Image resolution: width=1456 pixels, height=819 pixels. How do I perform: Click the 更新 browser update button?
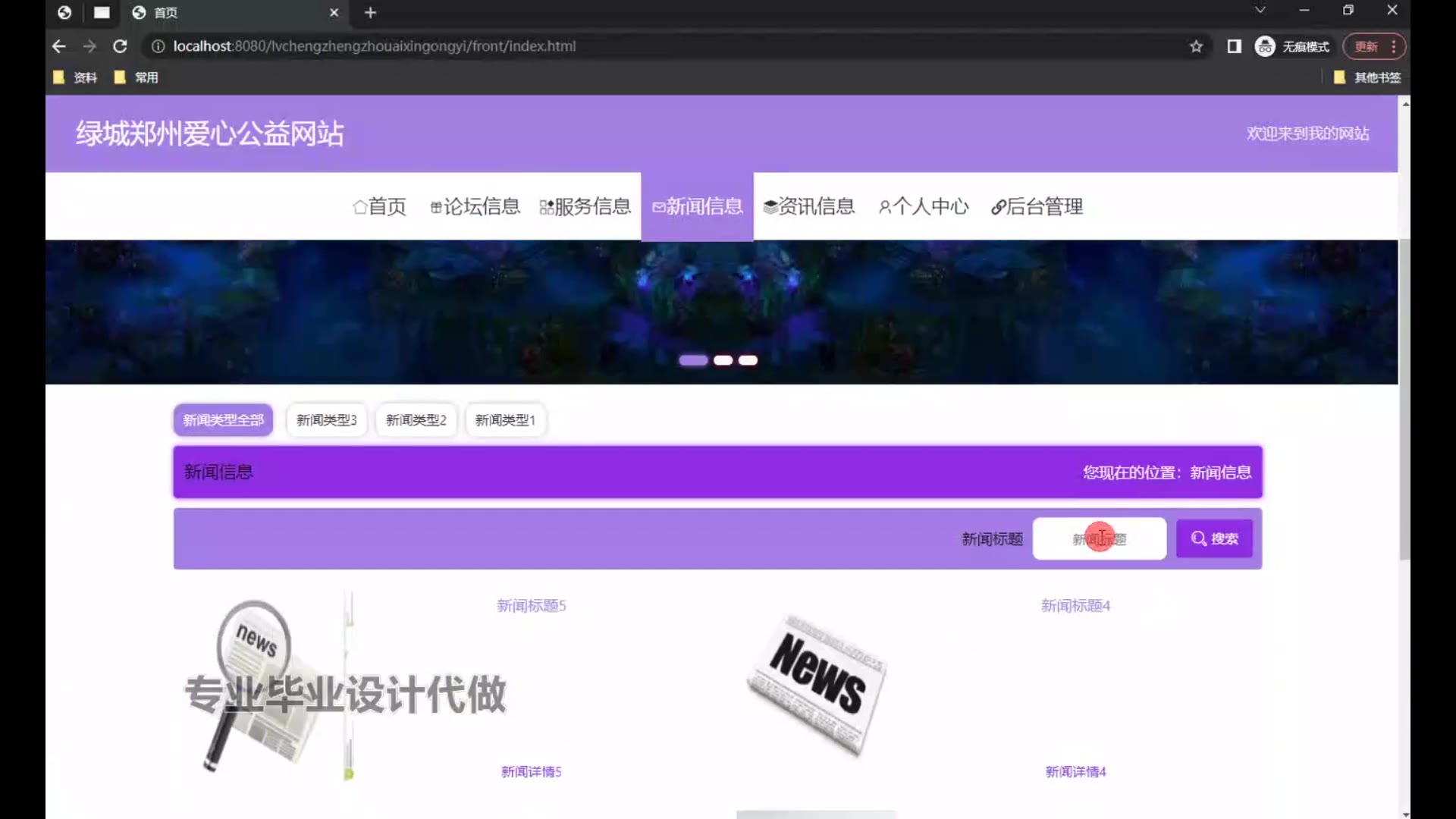click(x=1367, y=46)
